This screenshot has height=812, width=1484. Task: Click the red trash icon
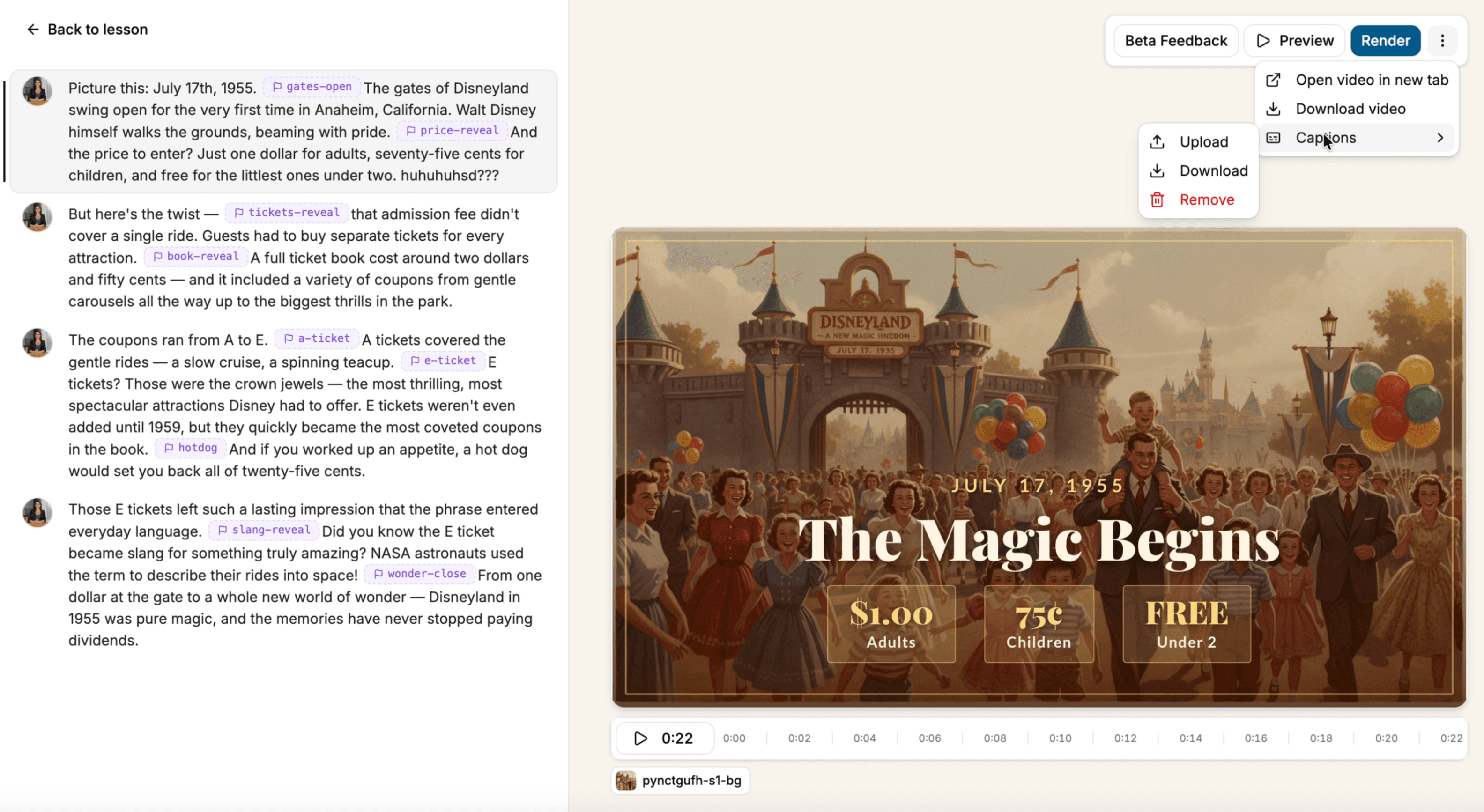point(1157,200)
